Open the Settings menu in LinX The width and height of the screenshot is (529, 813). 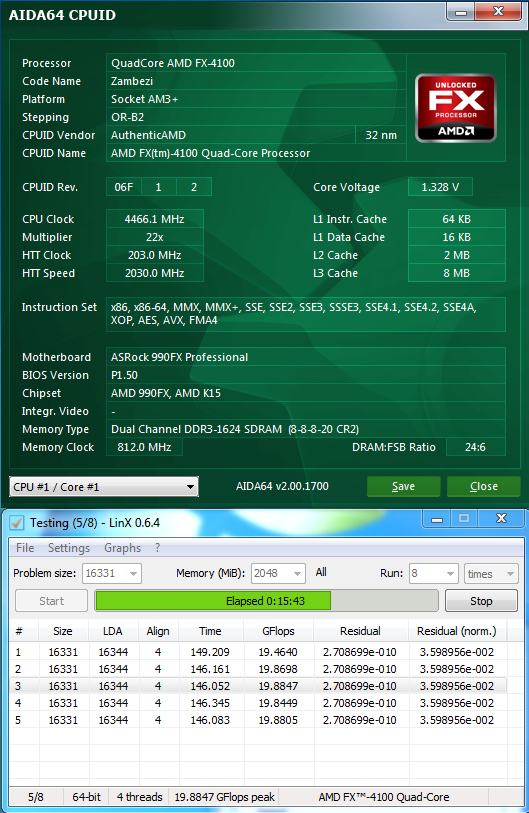[68, 548]
